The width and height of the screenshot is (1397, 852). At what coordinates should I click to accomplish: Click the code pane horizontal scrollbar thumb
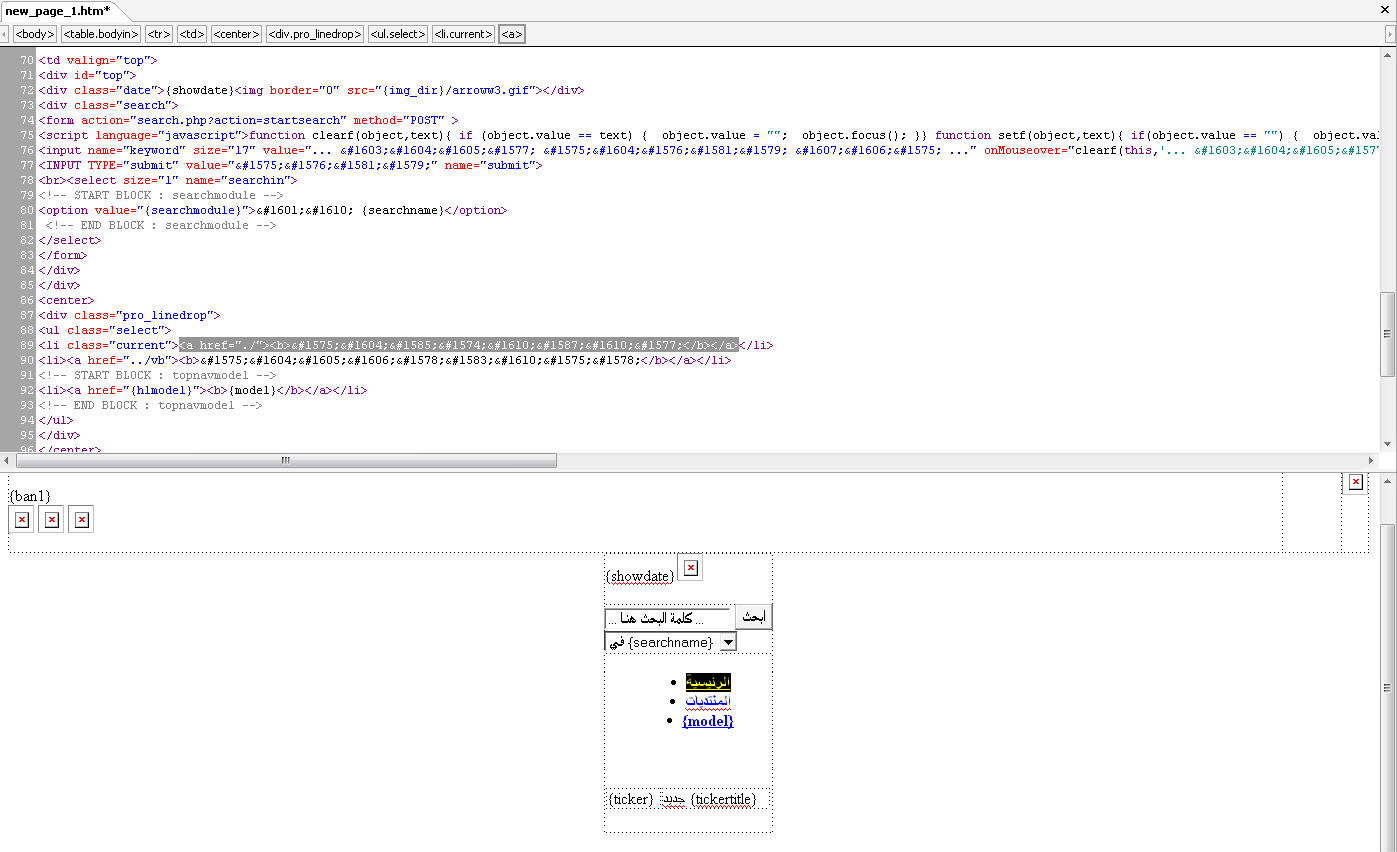(x=286, y=461)
